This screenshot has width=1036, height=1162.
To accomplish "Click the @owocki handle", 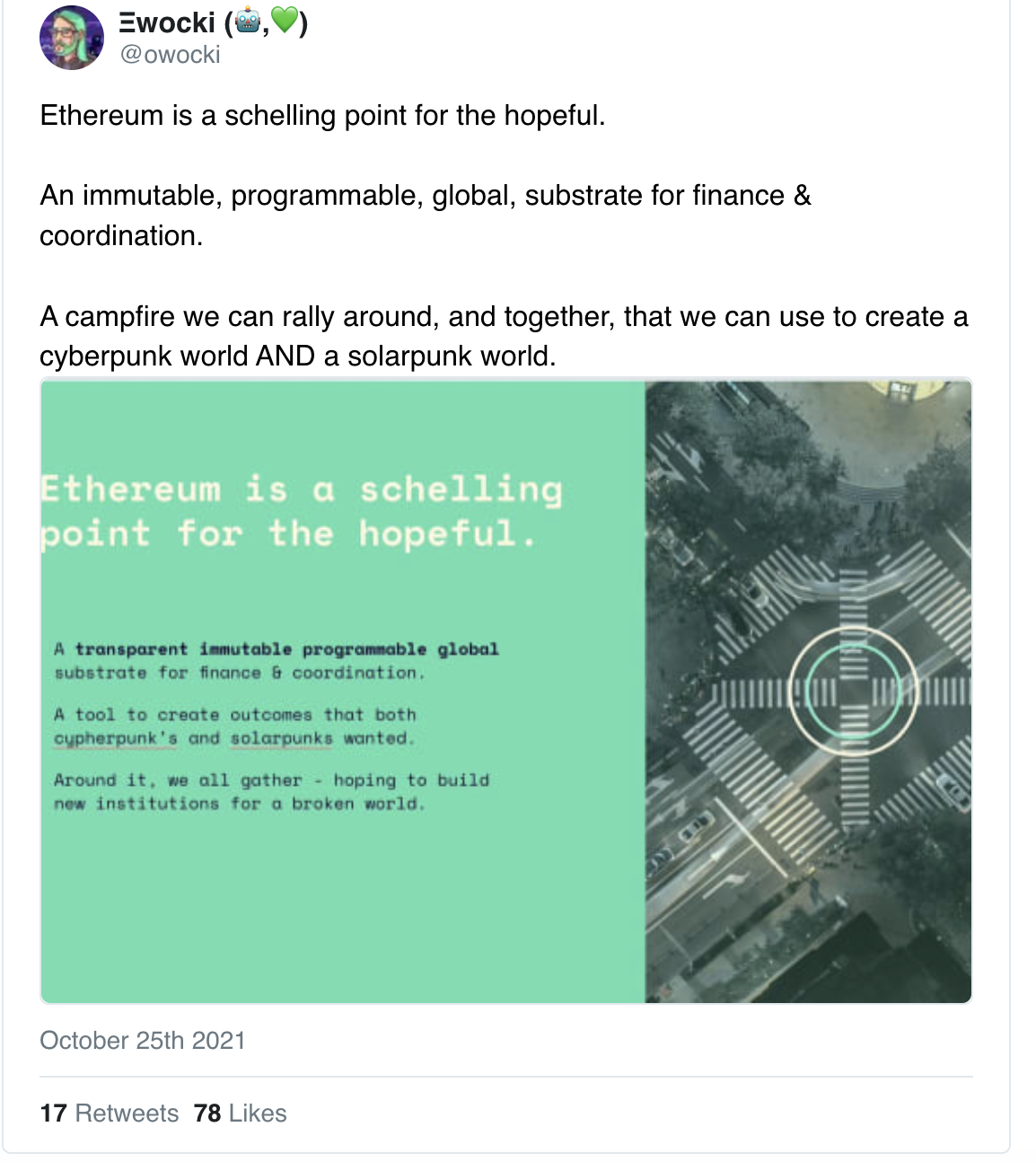I will [x=171, y=55].
